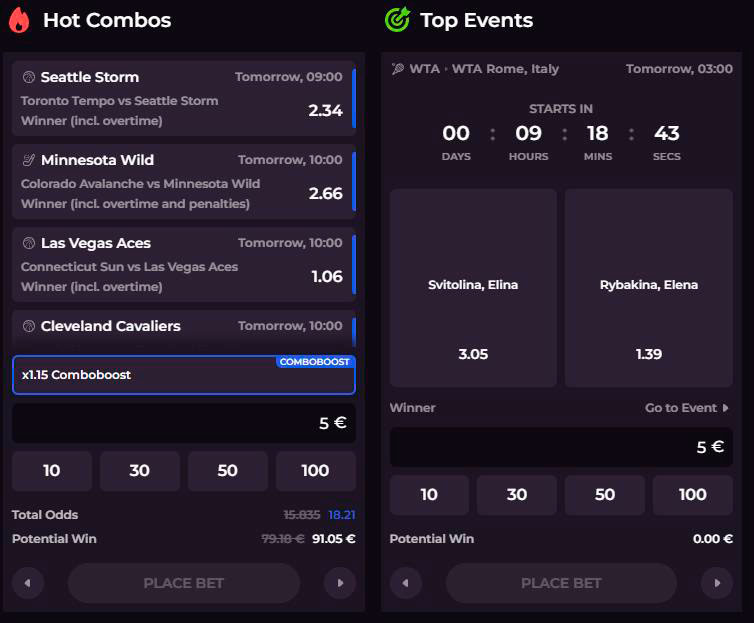
Task: Set Hot Combos stake to 30
Action: (x=140, y=471)
